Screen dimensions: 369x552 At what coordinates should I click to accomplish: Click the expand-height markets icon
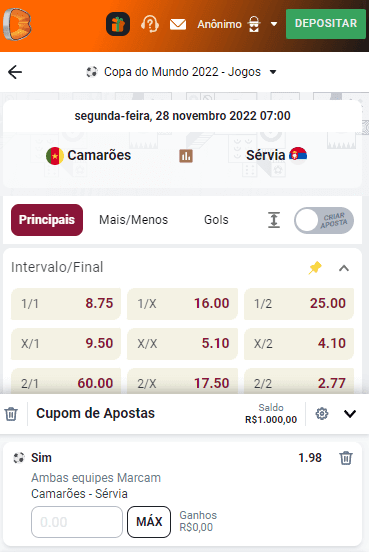pyautogui.click(x=274, y=220)
